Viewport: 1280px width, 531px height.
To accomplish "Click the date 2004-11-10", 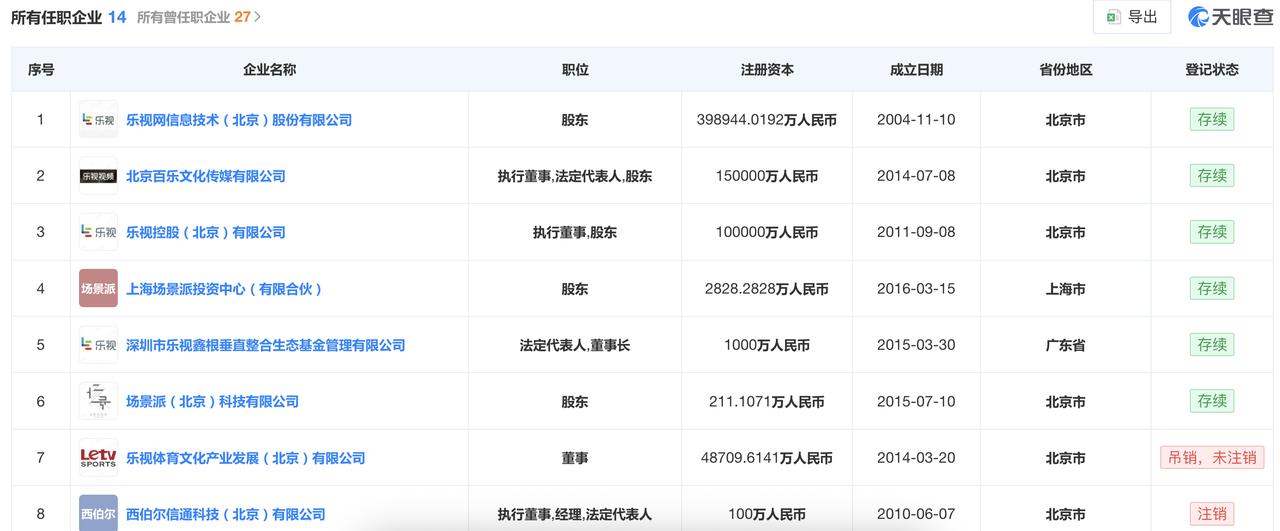I will point(916,120).
